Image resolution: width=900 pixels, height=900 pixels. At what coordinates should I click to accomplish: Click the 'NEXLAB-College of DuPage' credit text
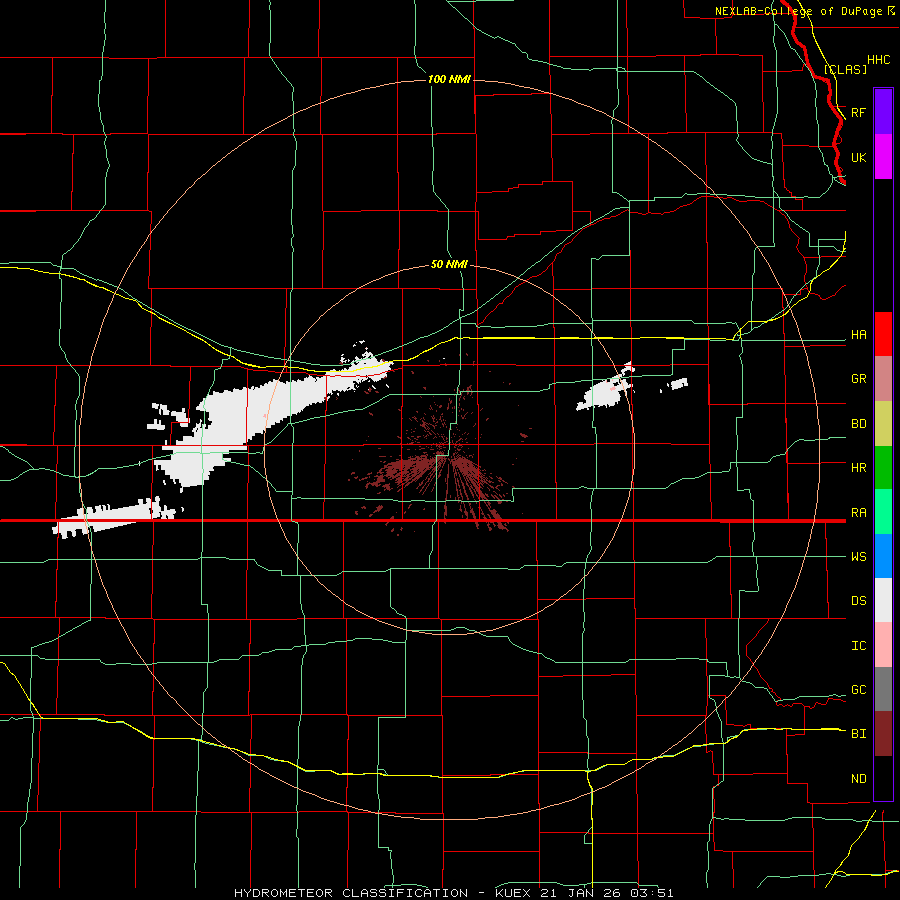tap(798, 11)
